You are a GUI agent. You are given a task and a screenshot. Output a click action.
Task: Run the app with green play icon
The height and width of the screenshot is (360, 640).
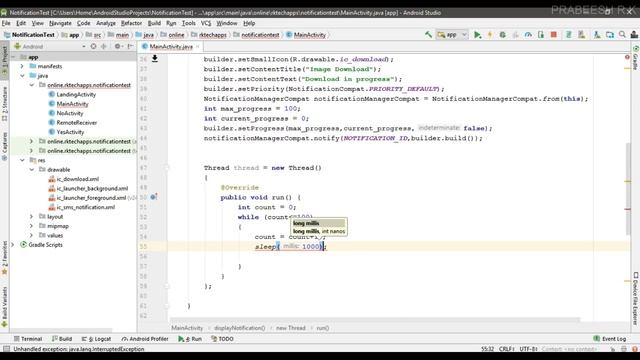477,35
